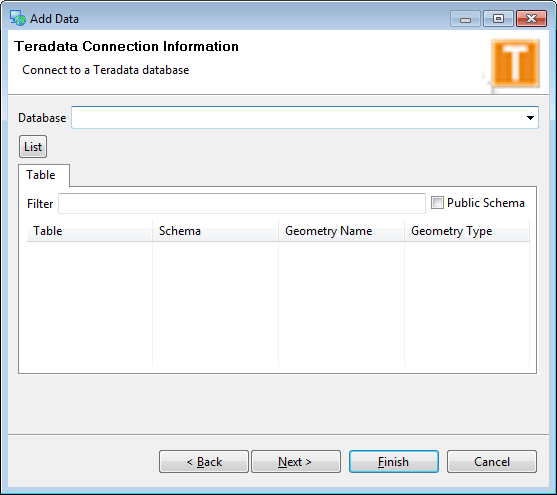
Task: Click inside the Database combo box field
Action: [304, 118]
